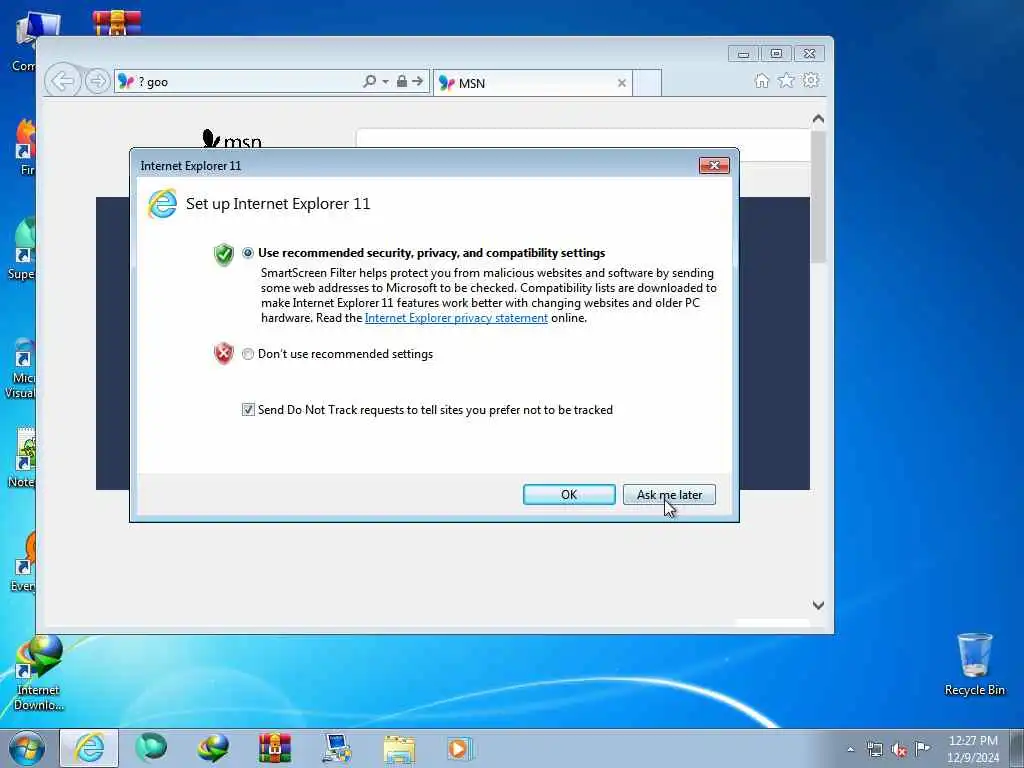Select the WinRAR desktop icon
The image size is (1024, 768).
(x=117, y=24)
